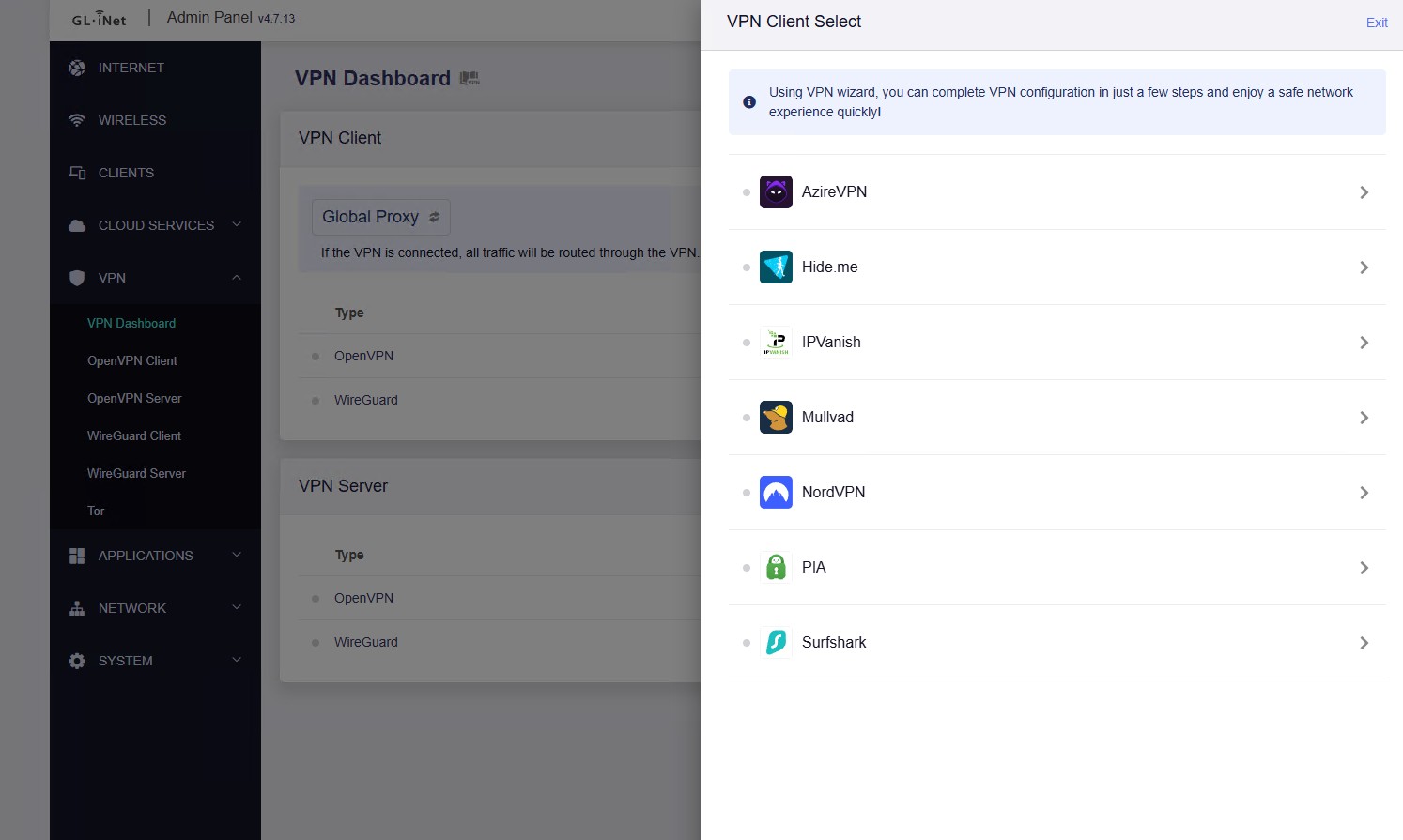Click the GL.iNet logo
The width and height of the screenshot is (1403, 840).
click(x=99, y=19)
